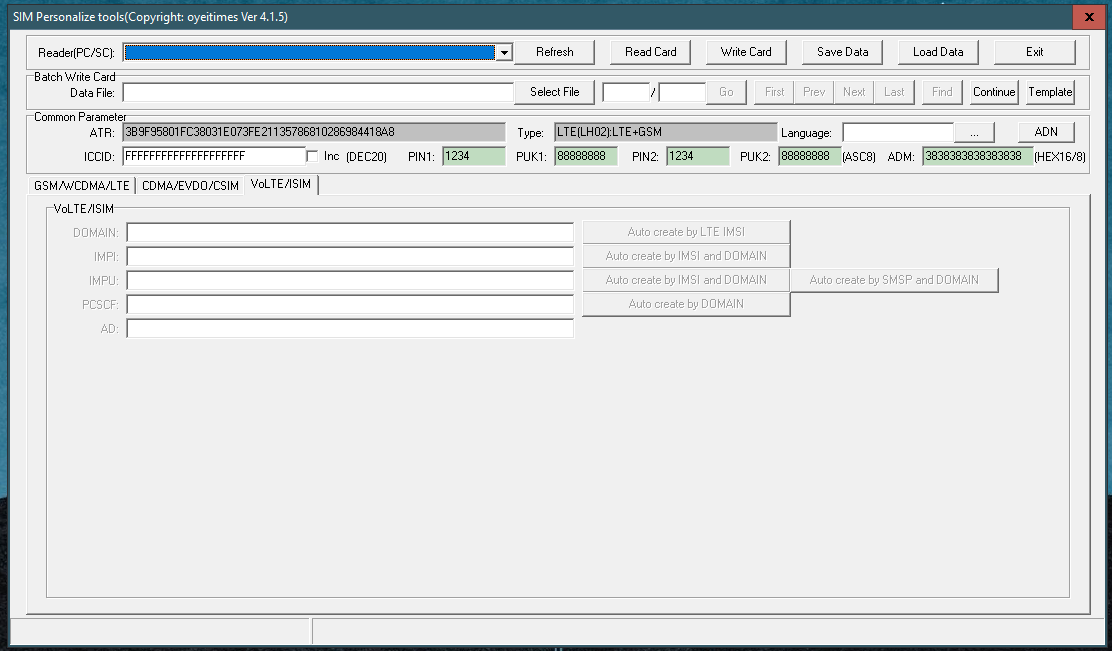Click Read Card to read the SIM
This screenshot has height=651, width=1112.
[650, 52]
